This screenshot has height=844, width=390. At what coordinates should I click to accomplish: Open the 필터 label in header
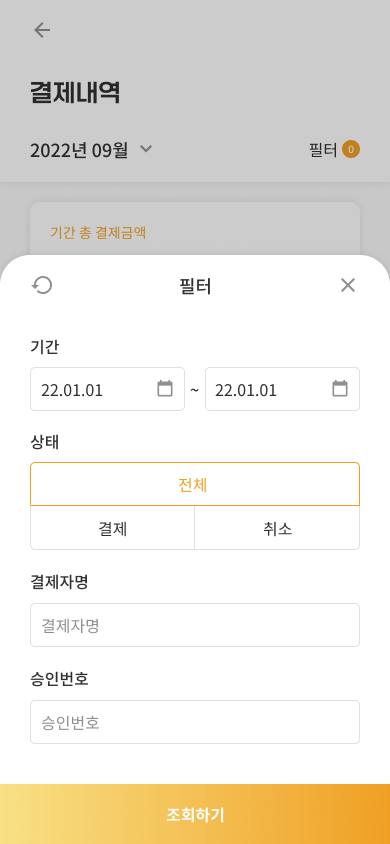(323, 150)
